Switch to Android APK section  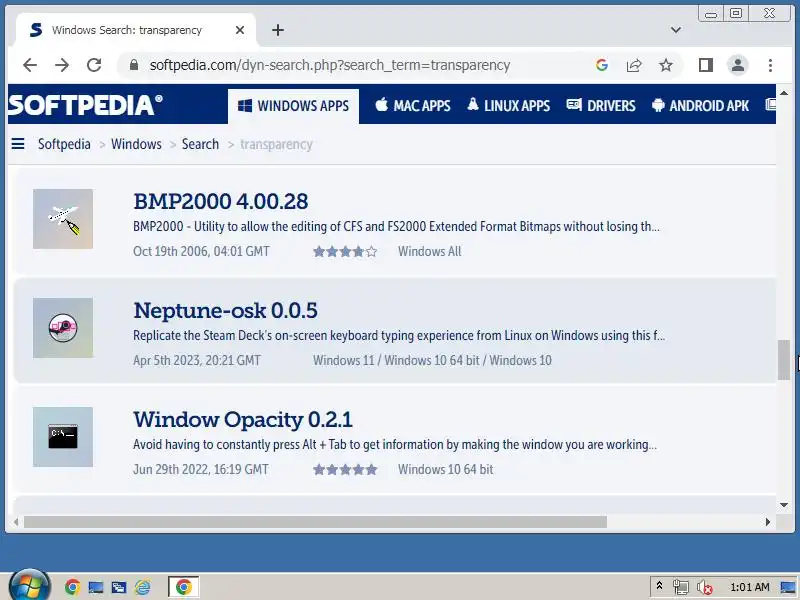coord(701,106)
